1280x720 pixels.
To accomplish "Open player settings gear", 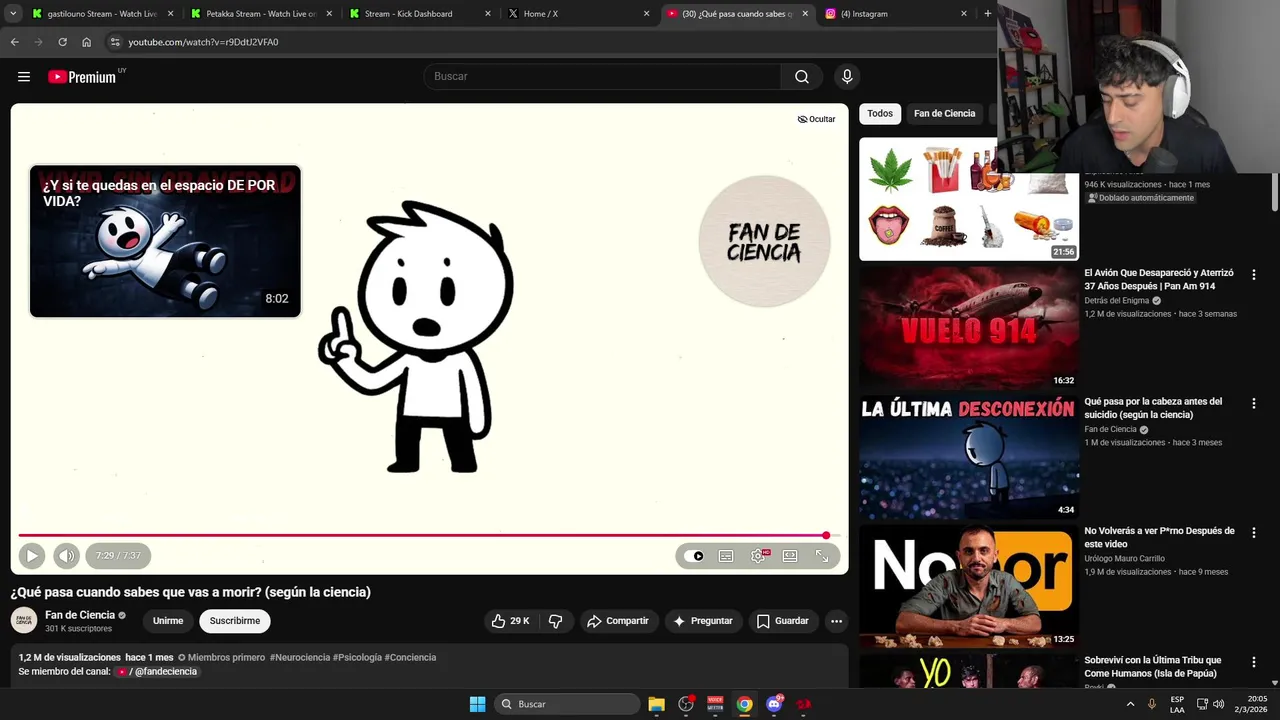I will 758,556.
